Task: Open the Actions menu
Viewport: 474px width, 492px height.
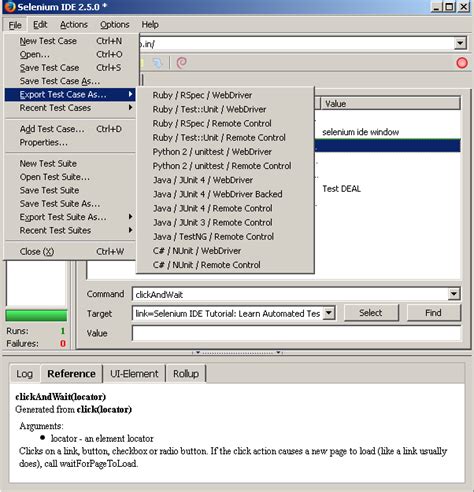Action: click(x=74, y=25)
